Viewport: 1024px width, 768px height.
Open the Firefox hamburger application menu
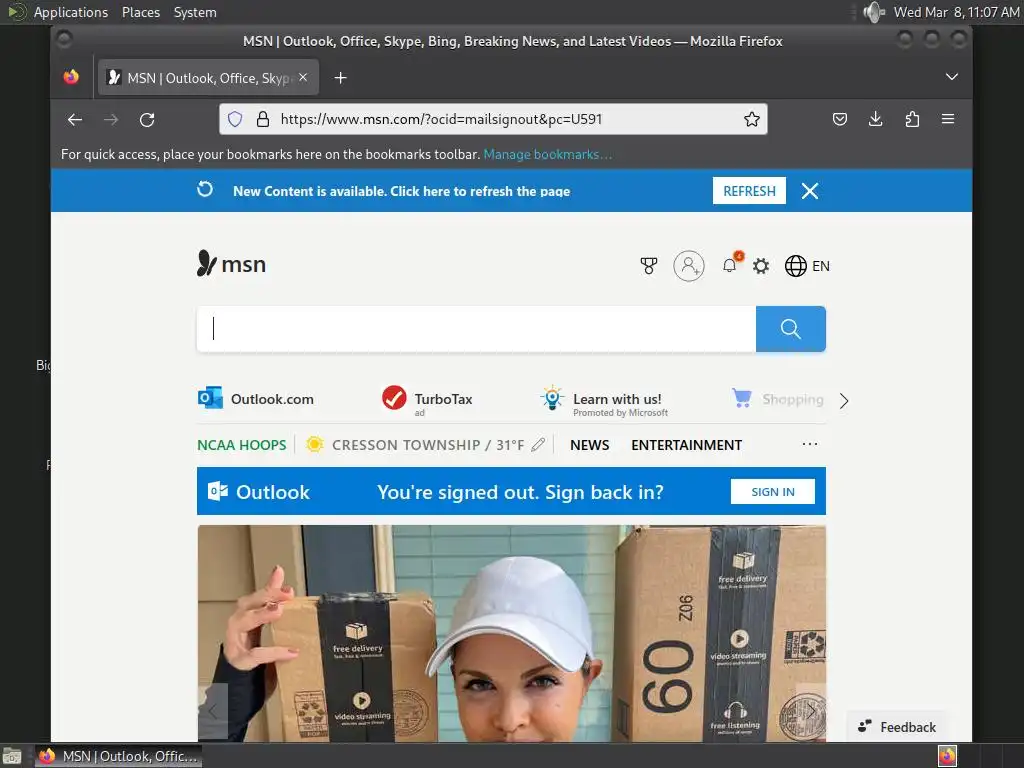pos(948,119)
